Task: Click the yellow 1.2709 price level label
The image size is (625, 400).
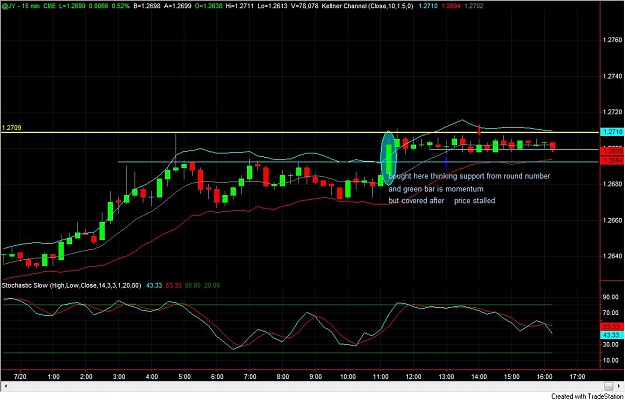Action: [11, 128]
